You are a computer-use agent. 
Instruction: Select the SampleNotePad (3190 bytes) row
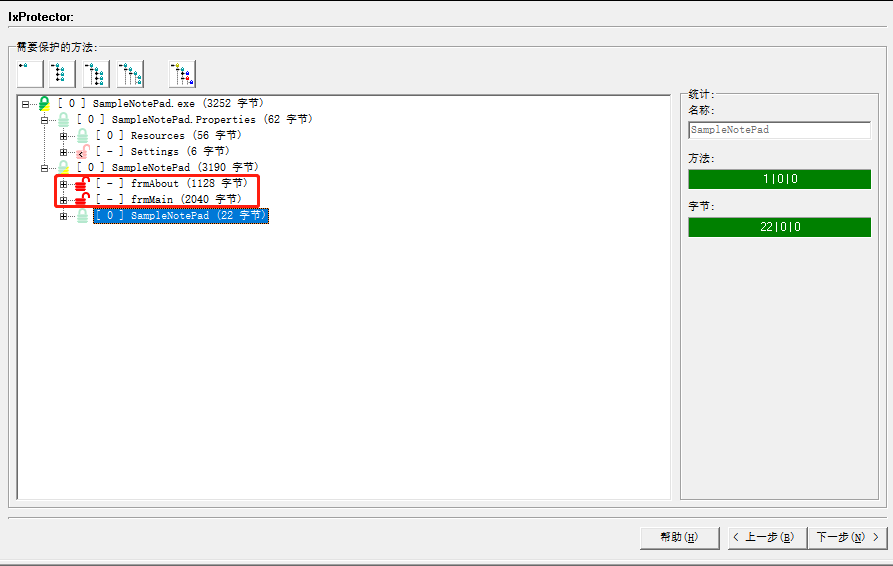(167, 167)
